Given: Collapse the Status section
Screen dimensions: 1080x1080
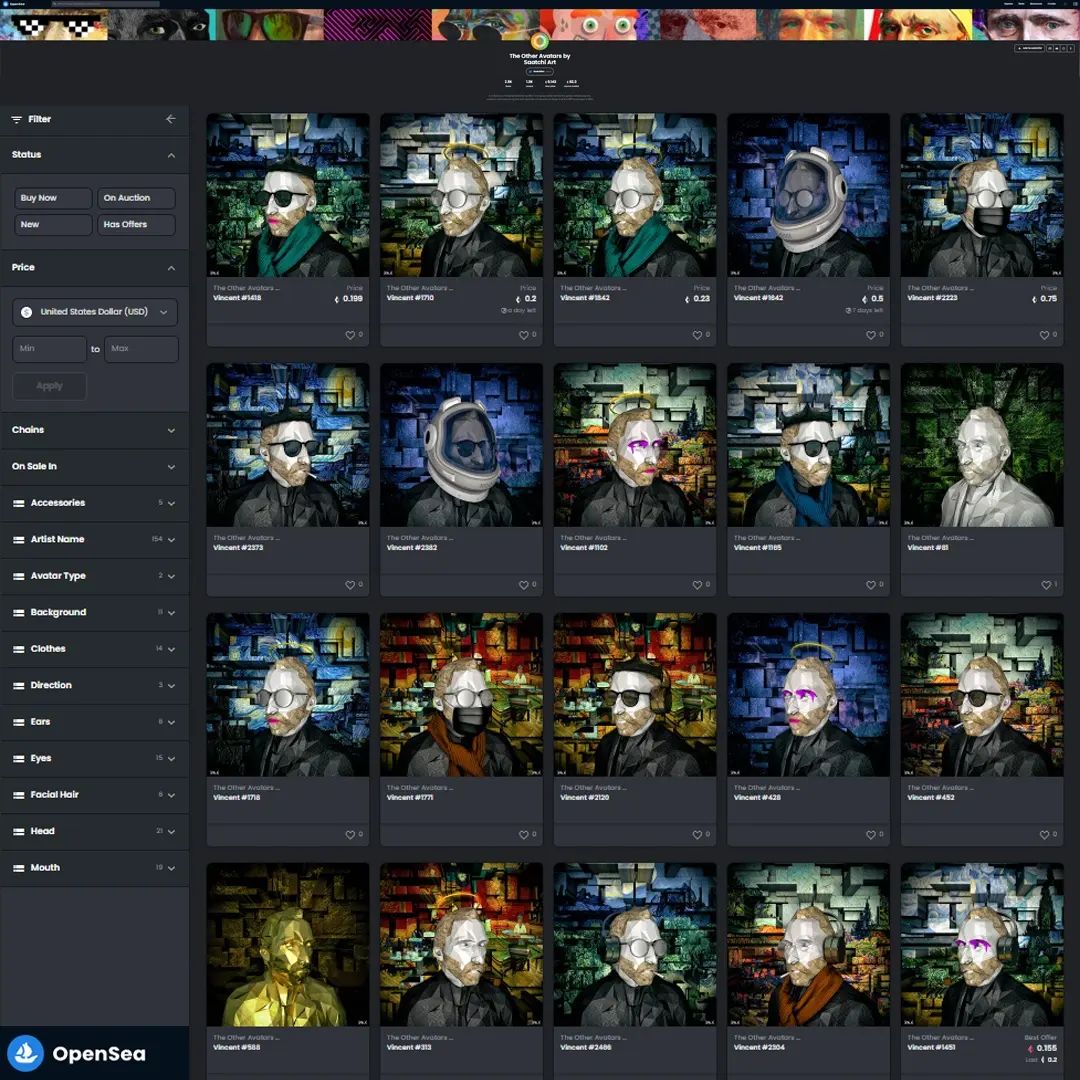Looking at the screenshot, I should pyautogui.click(x=94, y=155).
